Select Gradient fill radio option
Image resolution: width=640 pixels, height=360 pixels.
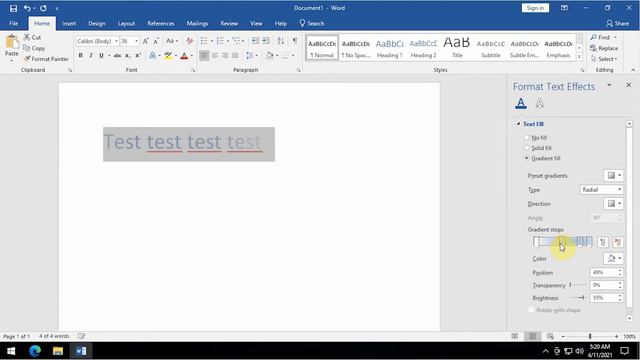[527, 158]
